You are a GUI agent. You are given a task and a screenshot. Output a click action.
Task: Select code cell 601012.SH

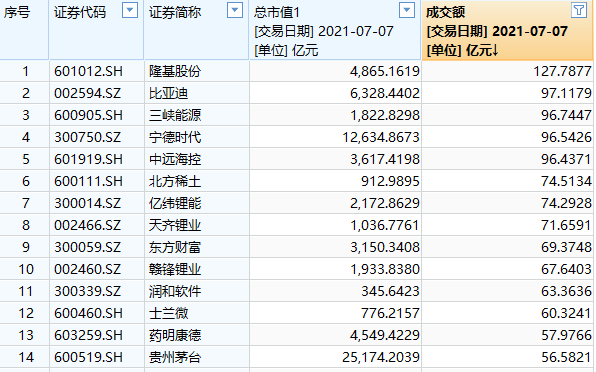coord(97,71)
